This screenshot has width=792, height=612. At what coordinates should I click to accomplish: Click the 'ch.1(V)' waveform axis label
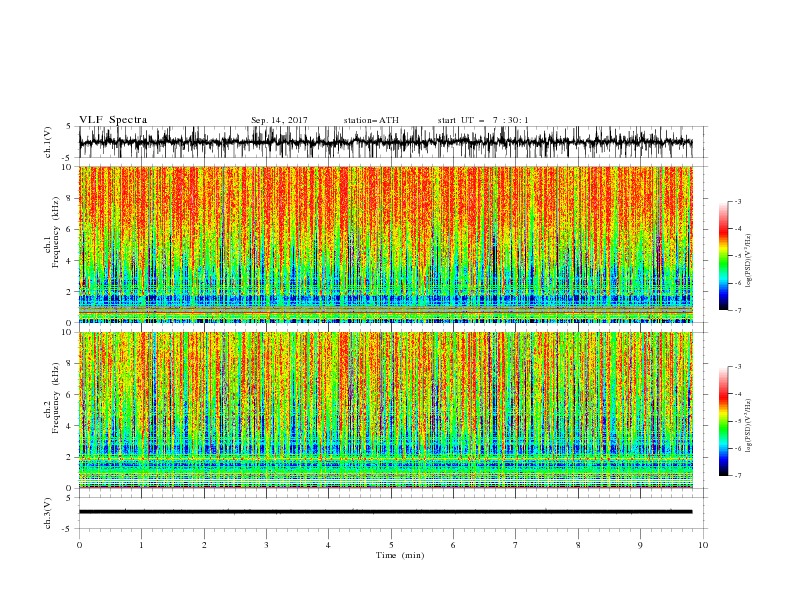pos(48,142)
